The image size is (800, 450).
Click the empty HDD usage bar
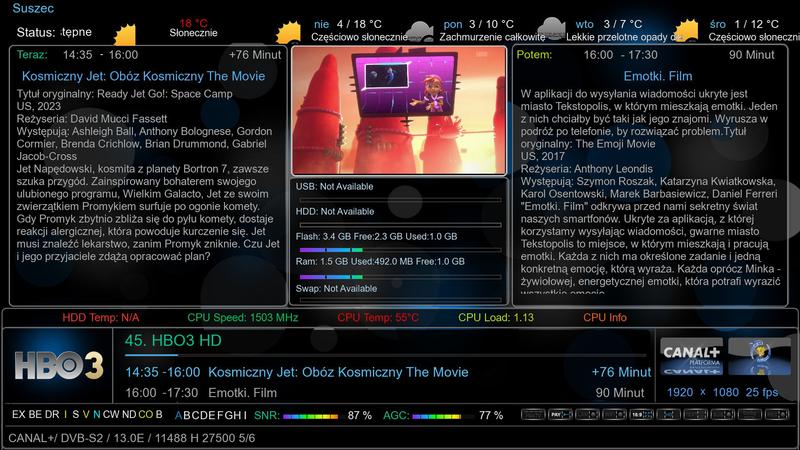coord(400,224)
